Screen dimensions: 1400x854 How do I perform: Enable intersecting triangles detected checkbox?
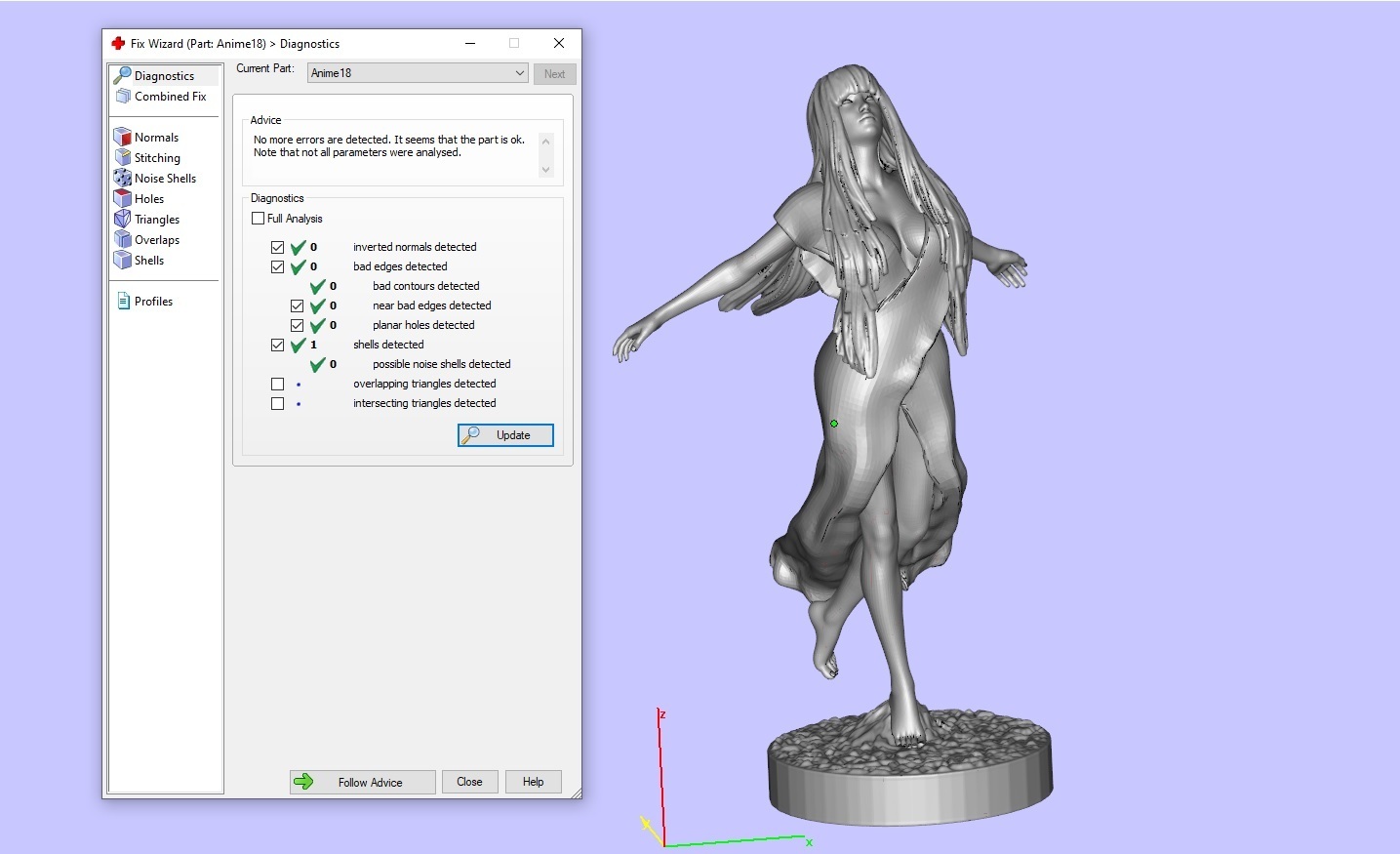click(278, 403)
